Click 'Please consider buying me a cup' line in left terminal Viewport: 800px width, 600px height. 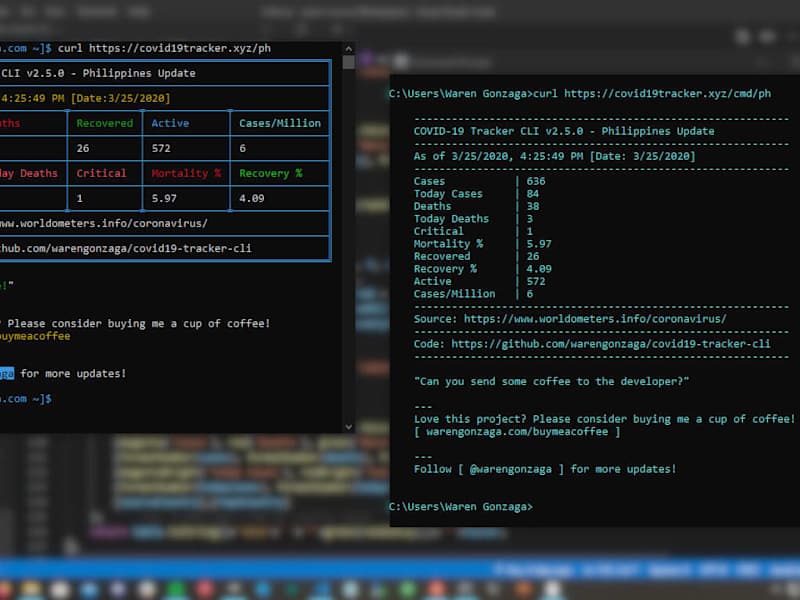[x=138, y=323]
